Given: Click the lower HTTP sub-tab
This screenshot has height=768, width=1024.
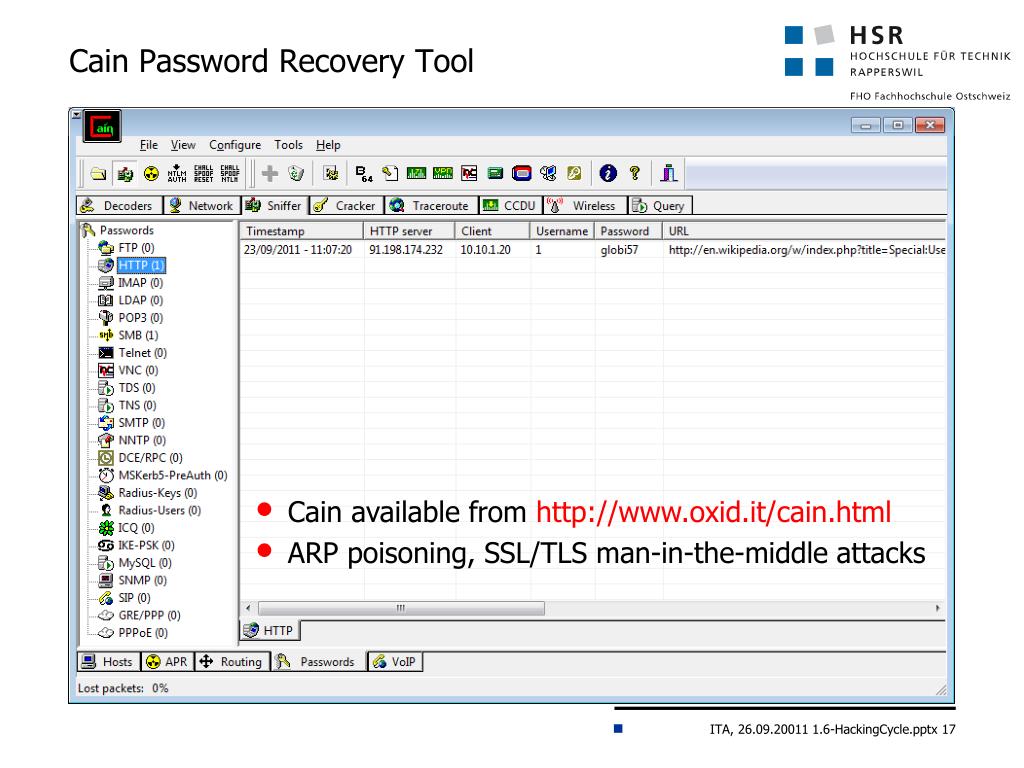Looking at the screenshot, I should pyautogui.click(x=270, y=630).
